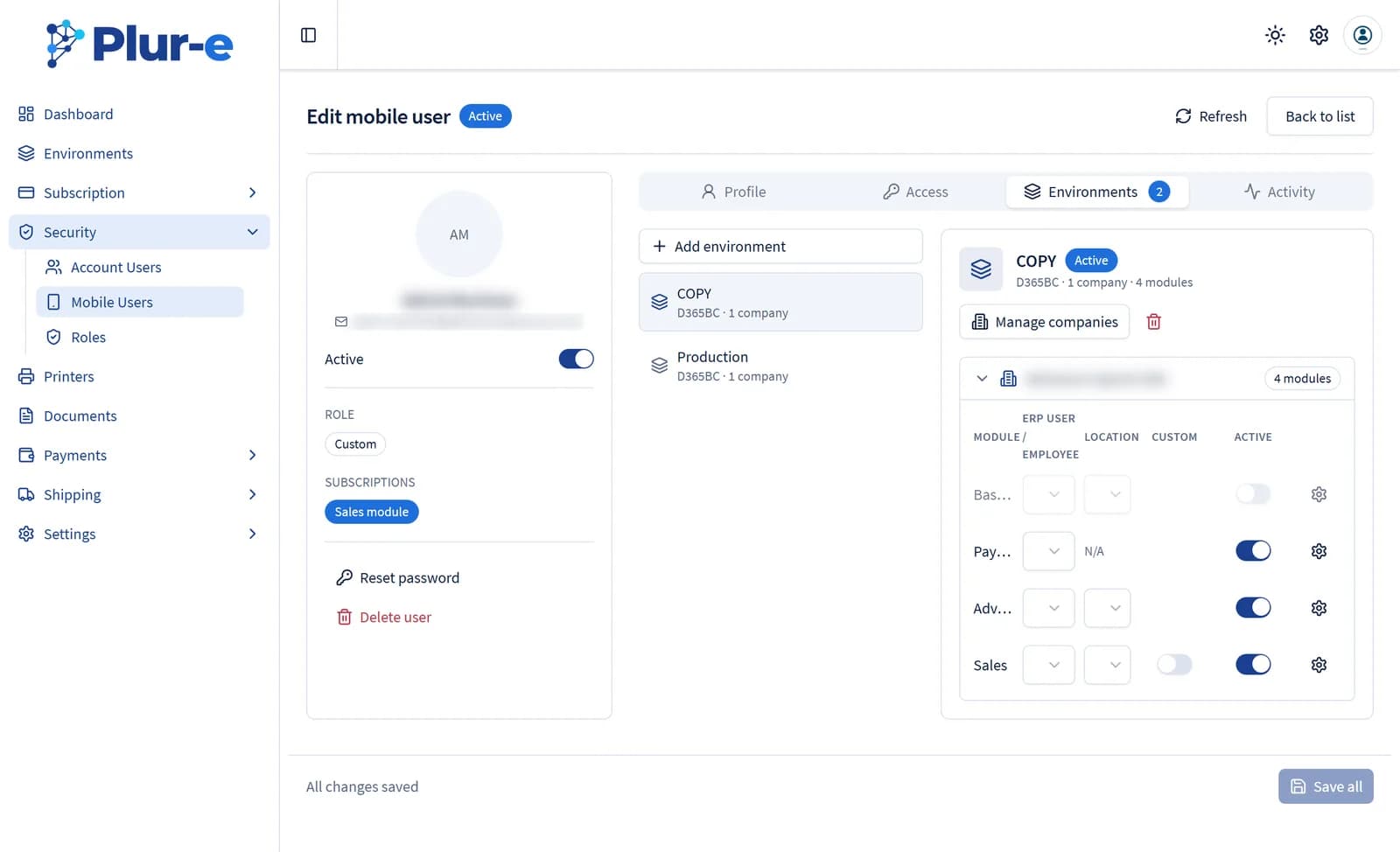
Task: Go to Dashboard in sidebar
Action: point(140,114)
